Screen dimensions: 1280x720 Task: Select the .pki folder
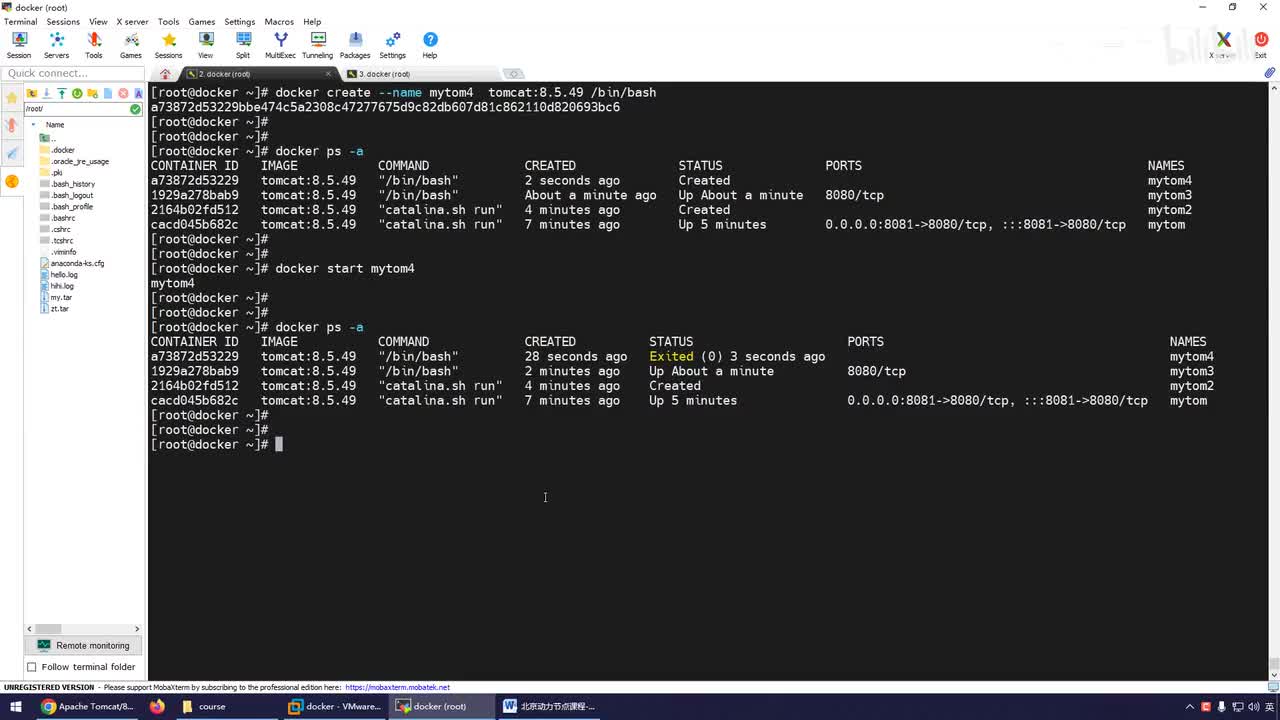point(52,172)
